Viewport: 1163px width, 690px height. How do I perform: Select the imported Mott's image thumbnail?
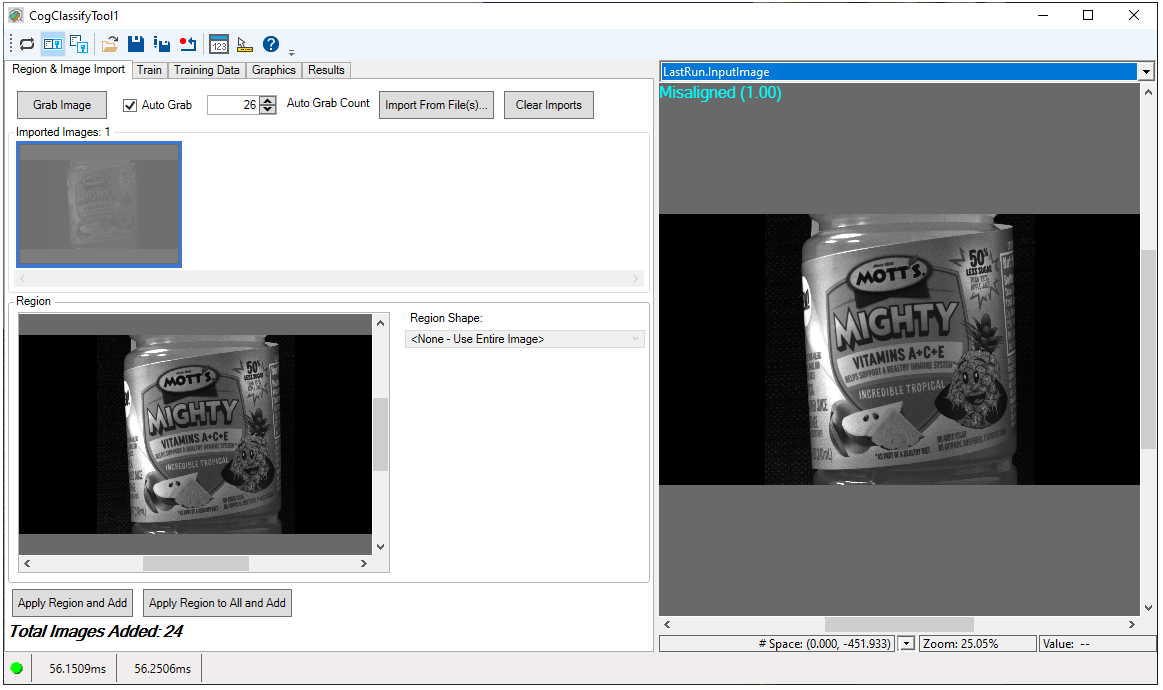(98, 204)
